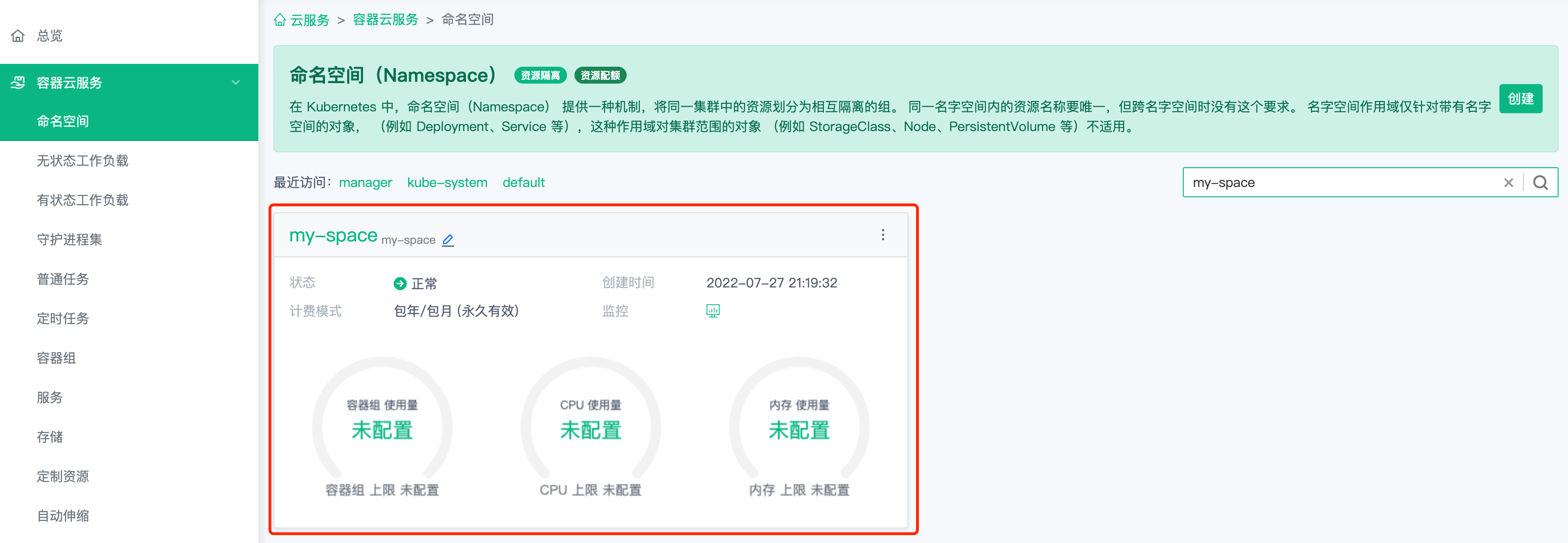Click the 资源配额 tag
Viewport: 1568px width, 543px height.
point(600,76)
